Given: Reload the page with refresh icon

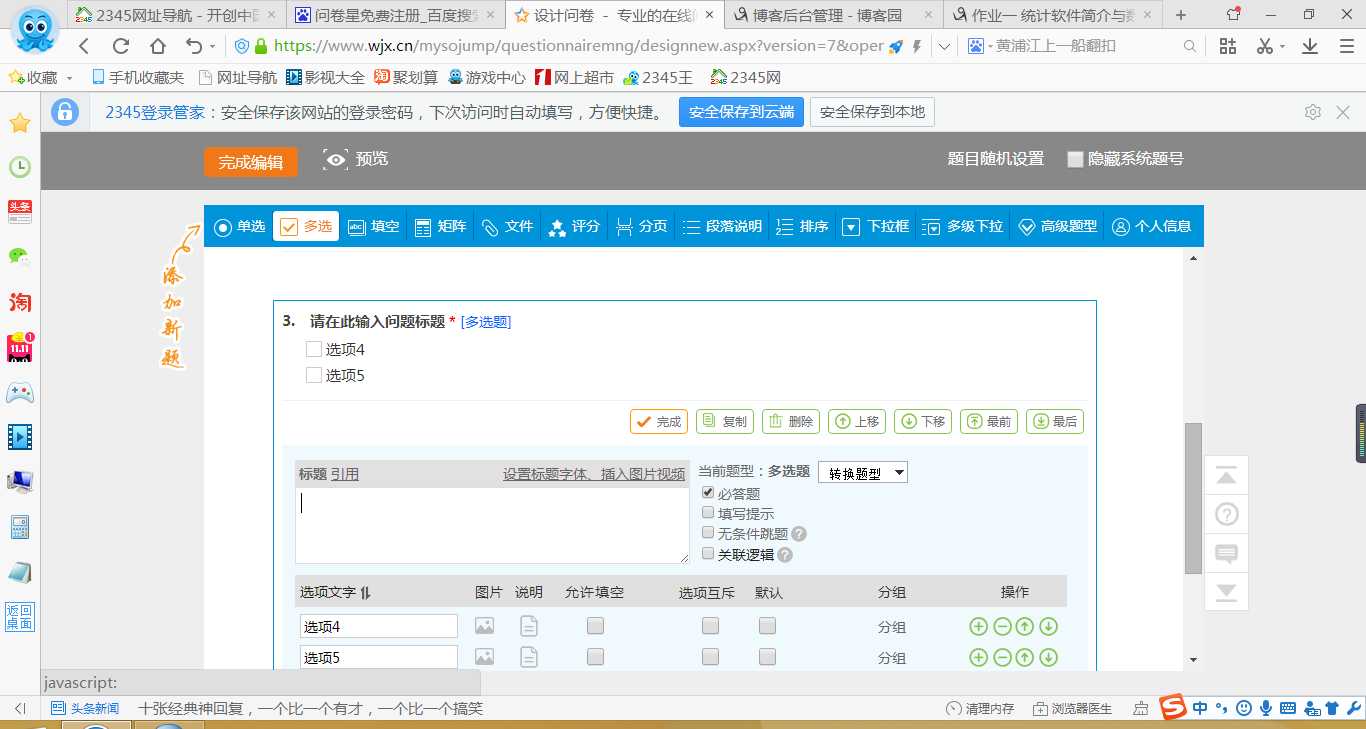Looking at the screenshot, I should point(121,46).
